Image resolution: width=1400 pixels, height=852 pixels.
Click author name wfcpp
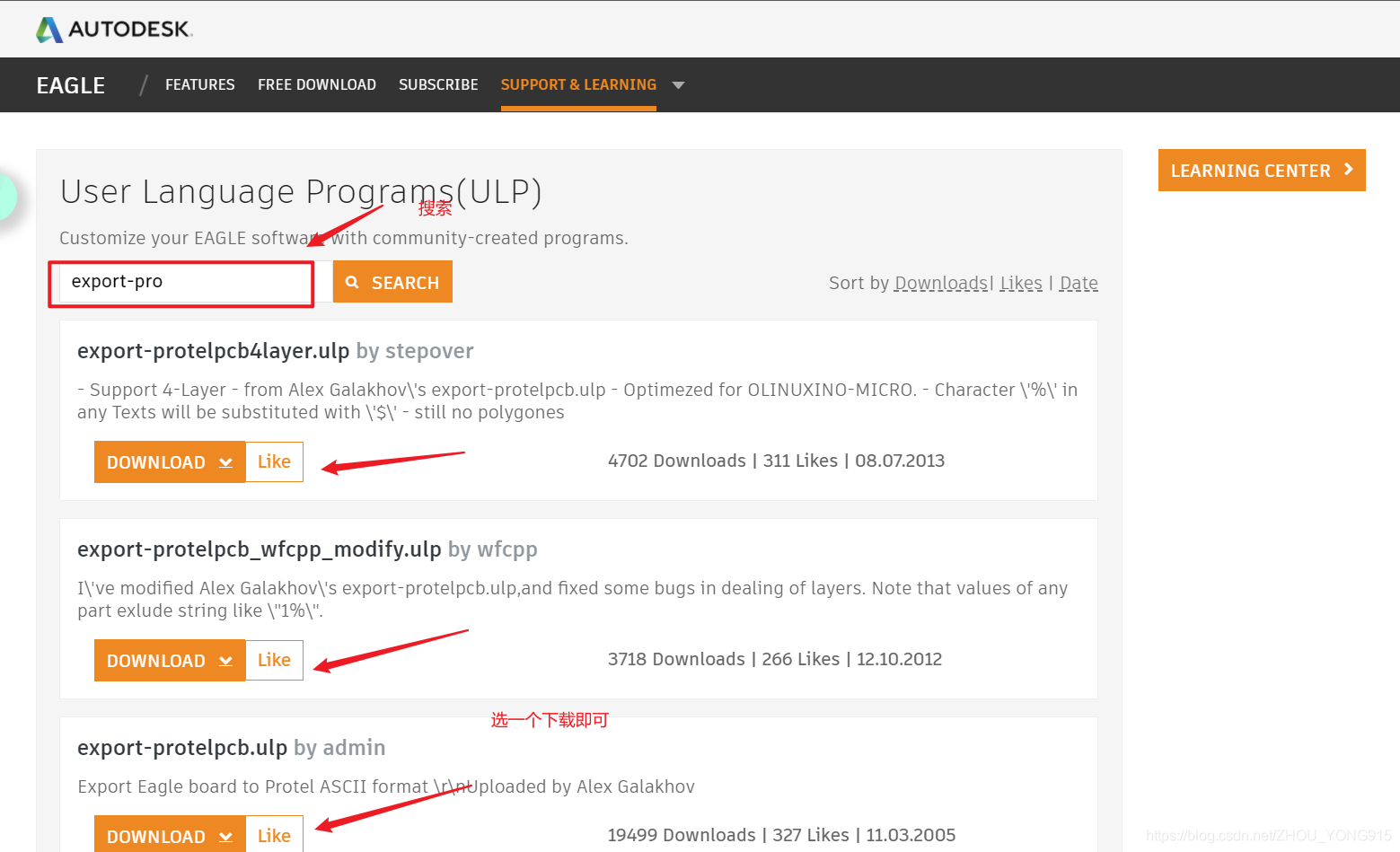[507, 549]
